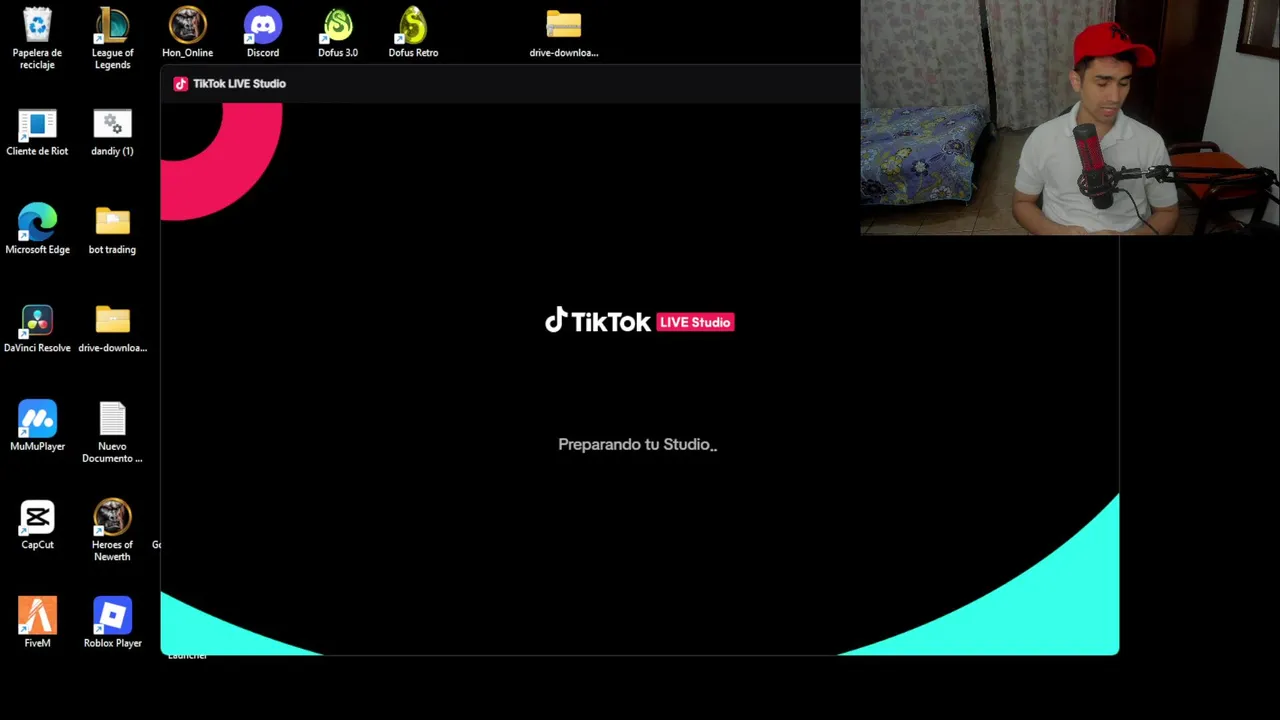The width and height of the screenshot is (1280, 720).
Task: Click the central TikTok LIVE Studio logo
Action: click(640, 321)
